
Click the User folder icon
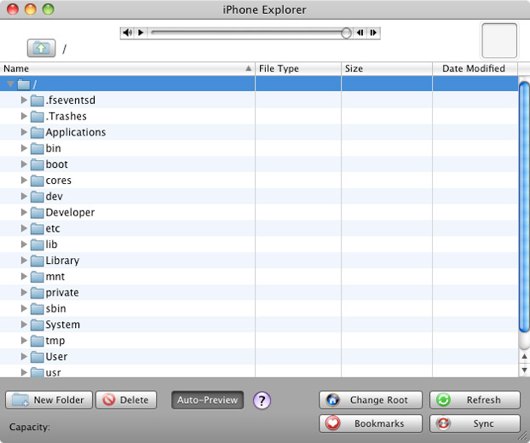(x=37, y=357)
